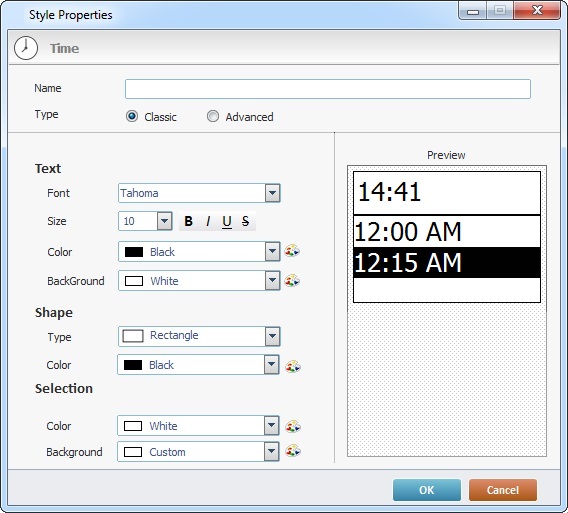The width and height of the screenshot is (568, 513).
Task: Toggle Bold text formatting
Action: point(188,221)
